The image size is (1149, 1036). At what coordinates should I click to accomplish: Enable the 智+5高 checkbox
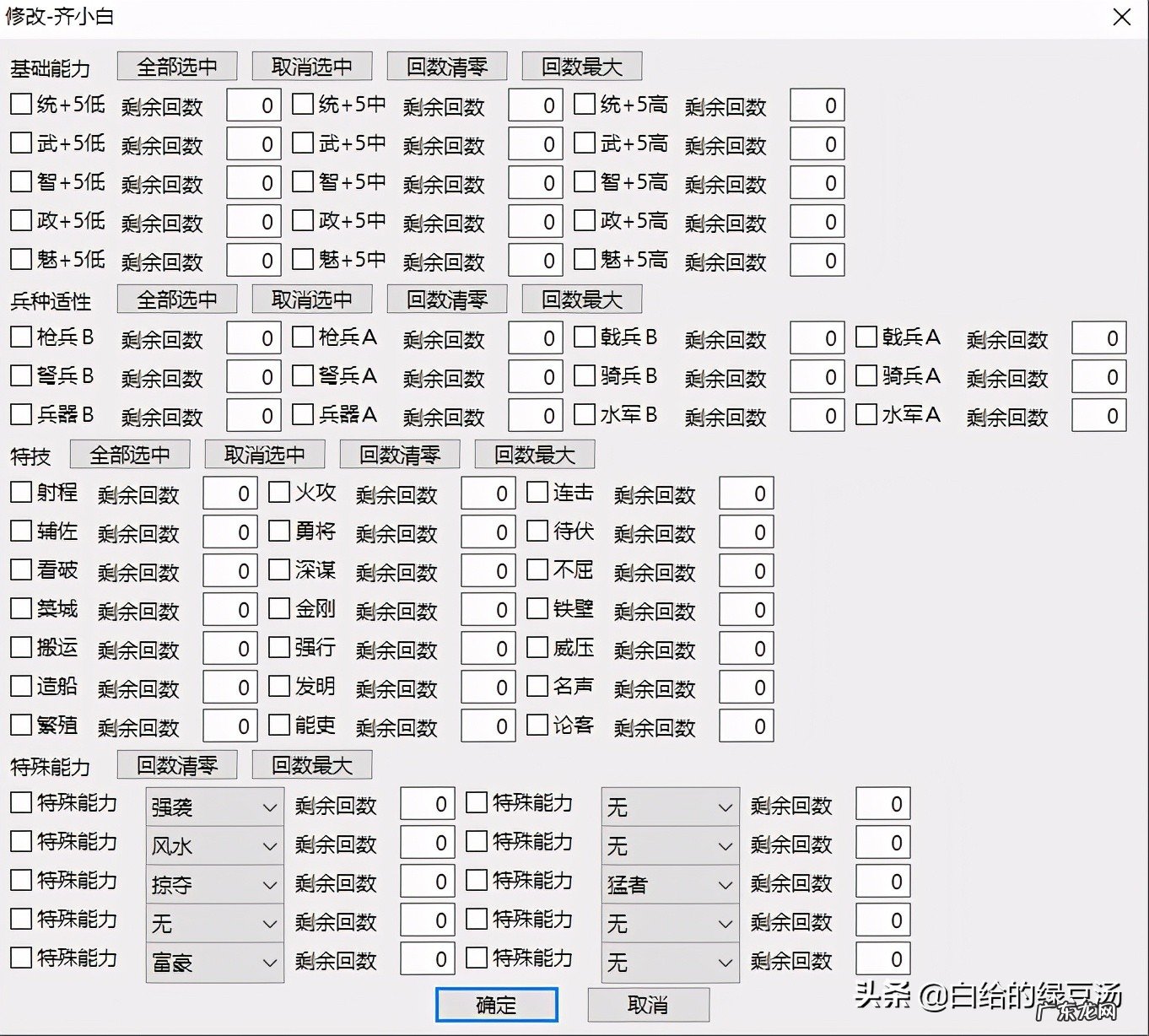[584, 181]
